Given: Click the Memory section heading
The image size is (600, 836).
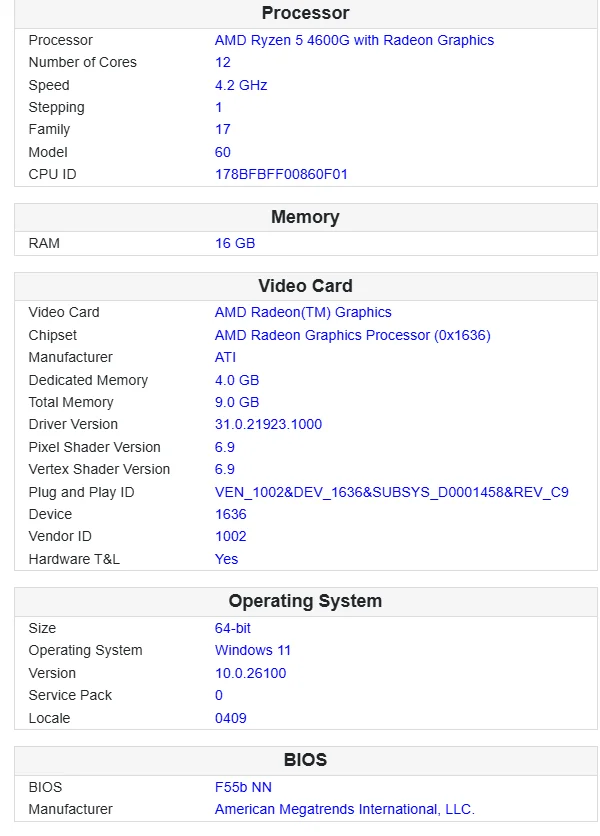Looking at the screenshot, I should click(305, 217).
